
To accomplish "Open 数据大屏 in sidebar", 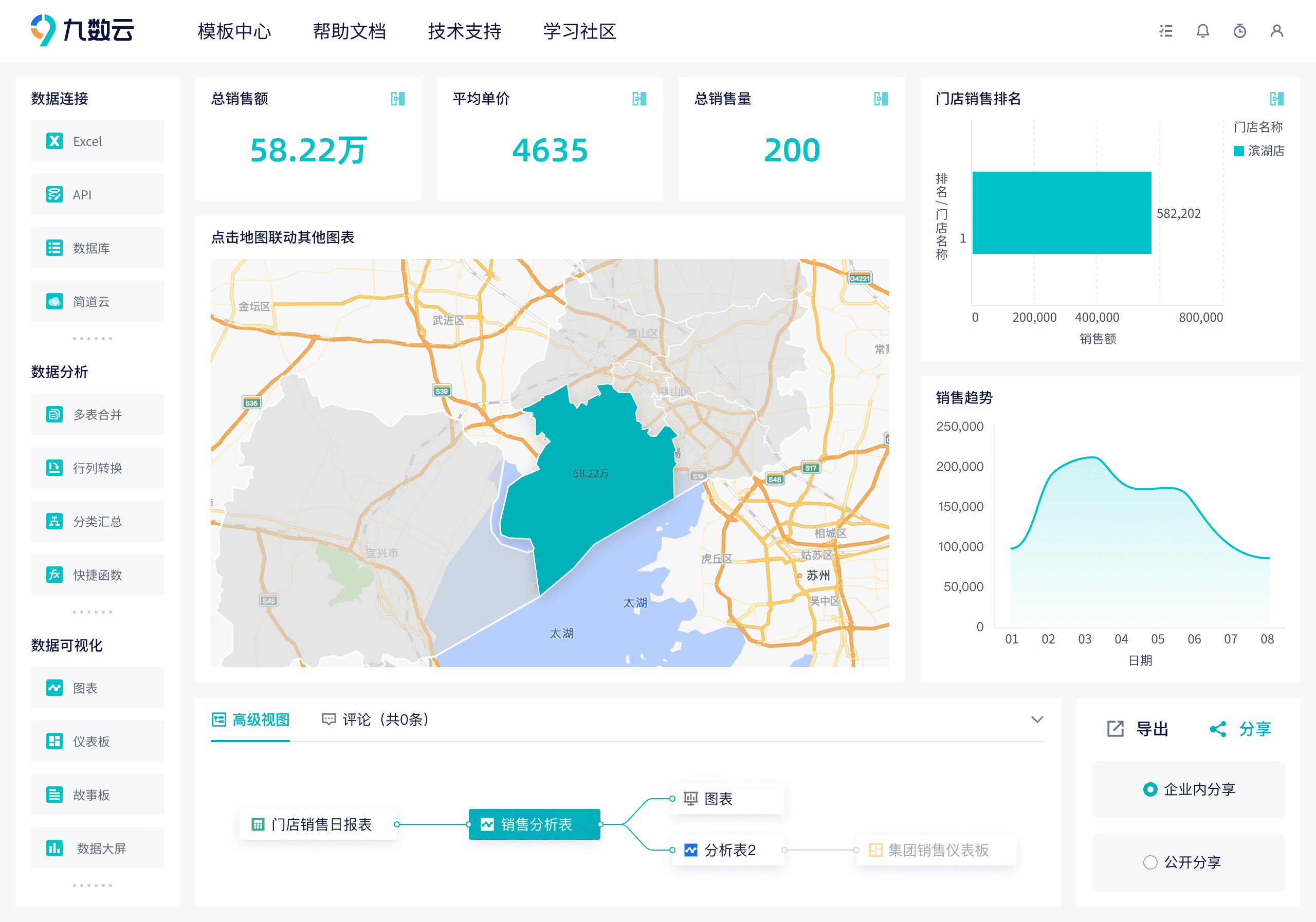I will tap(98, 848).
